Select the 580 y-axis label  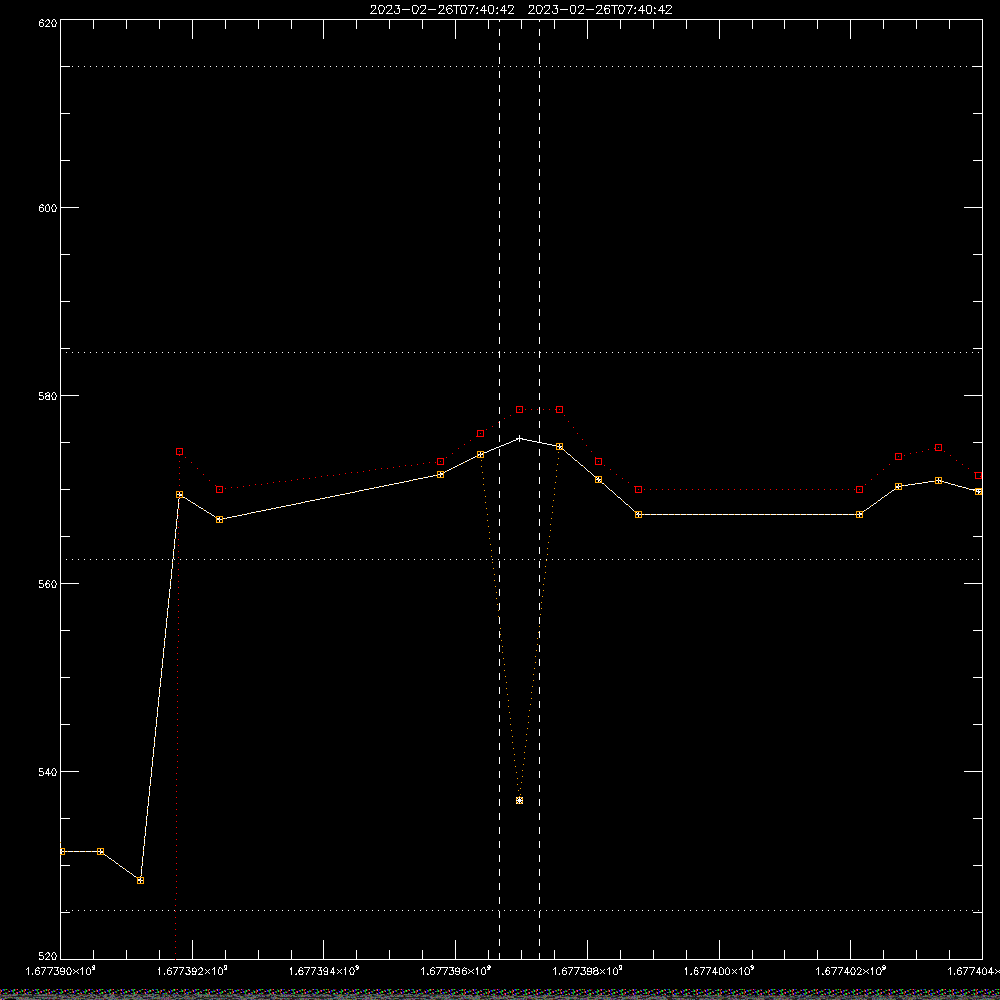click(x=48, y=395)
